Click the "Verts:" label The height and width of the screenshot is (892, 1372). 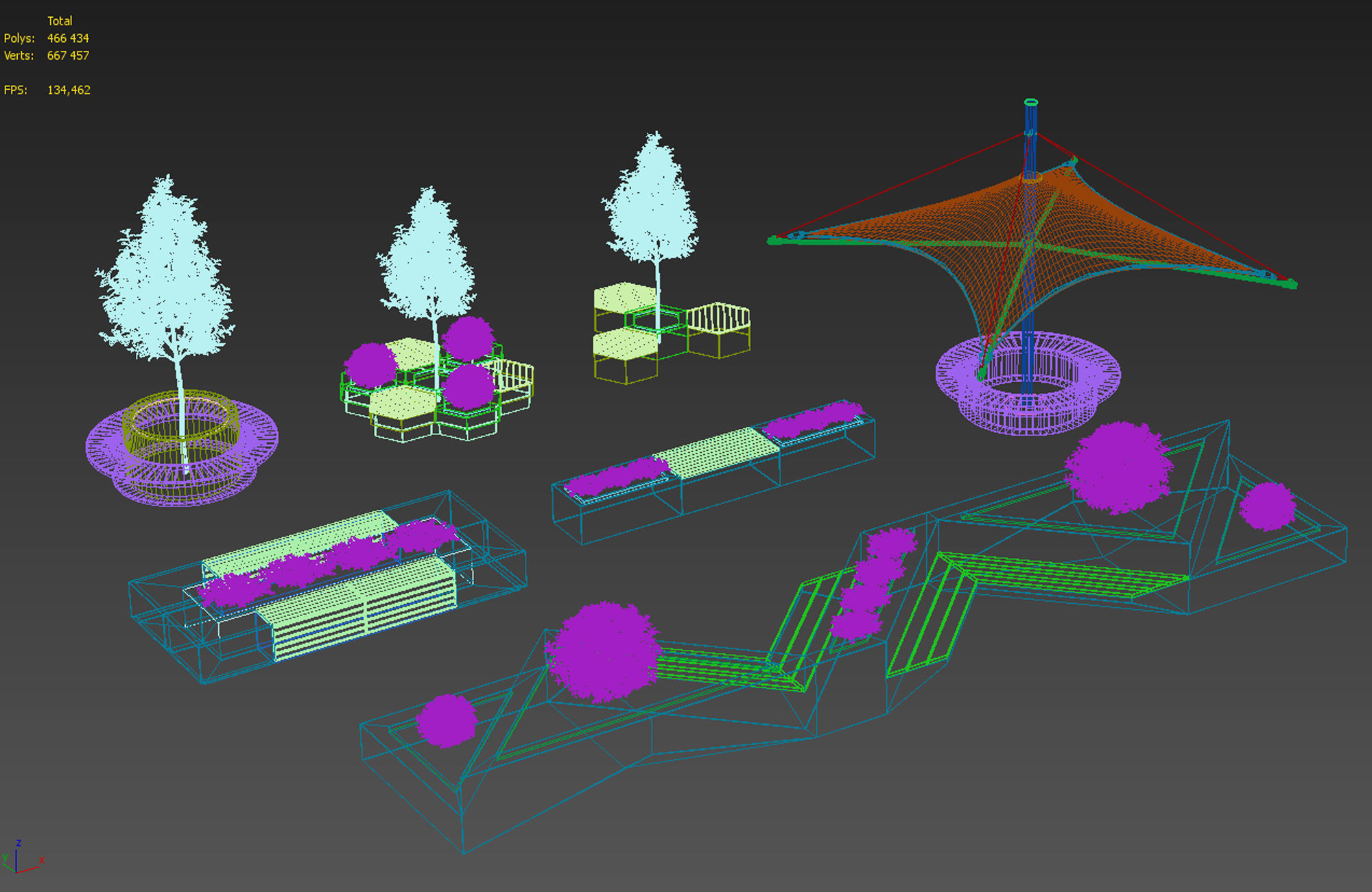point(19,56)
